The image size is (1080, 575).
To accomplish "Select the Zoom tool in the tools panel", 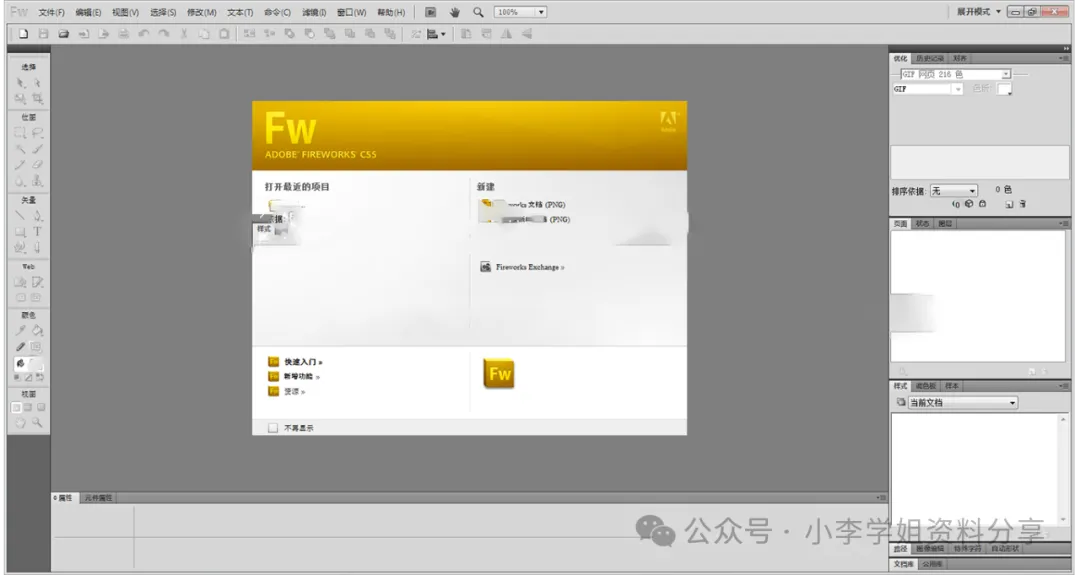I will [37, 423].
